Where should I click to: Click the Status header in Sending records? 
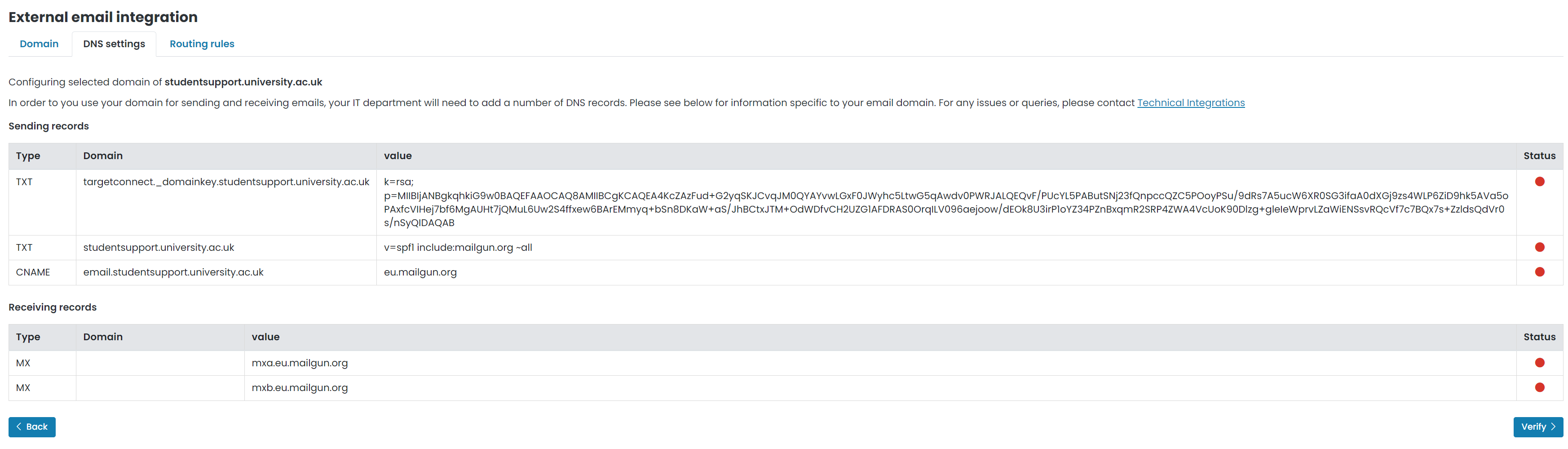(x=1539, y=156)
